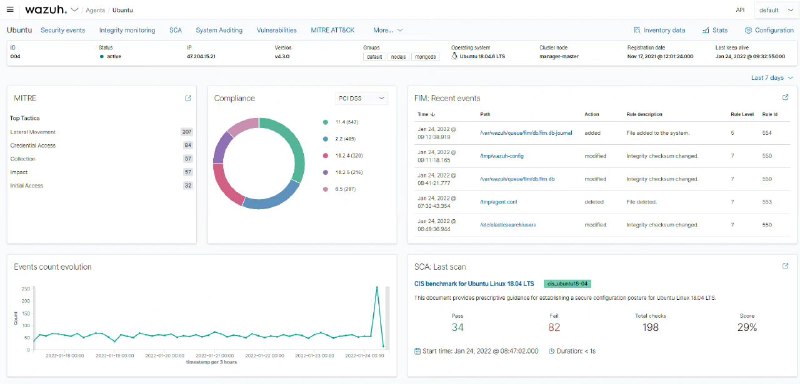Click the rule ID 553 cell
This screenshot has width=800, height=384.
[767, 202]
